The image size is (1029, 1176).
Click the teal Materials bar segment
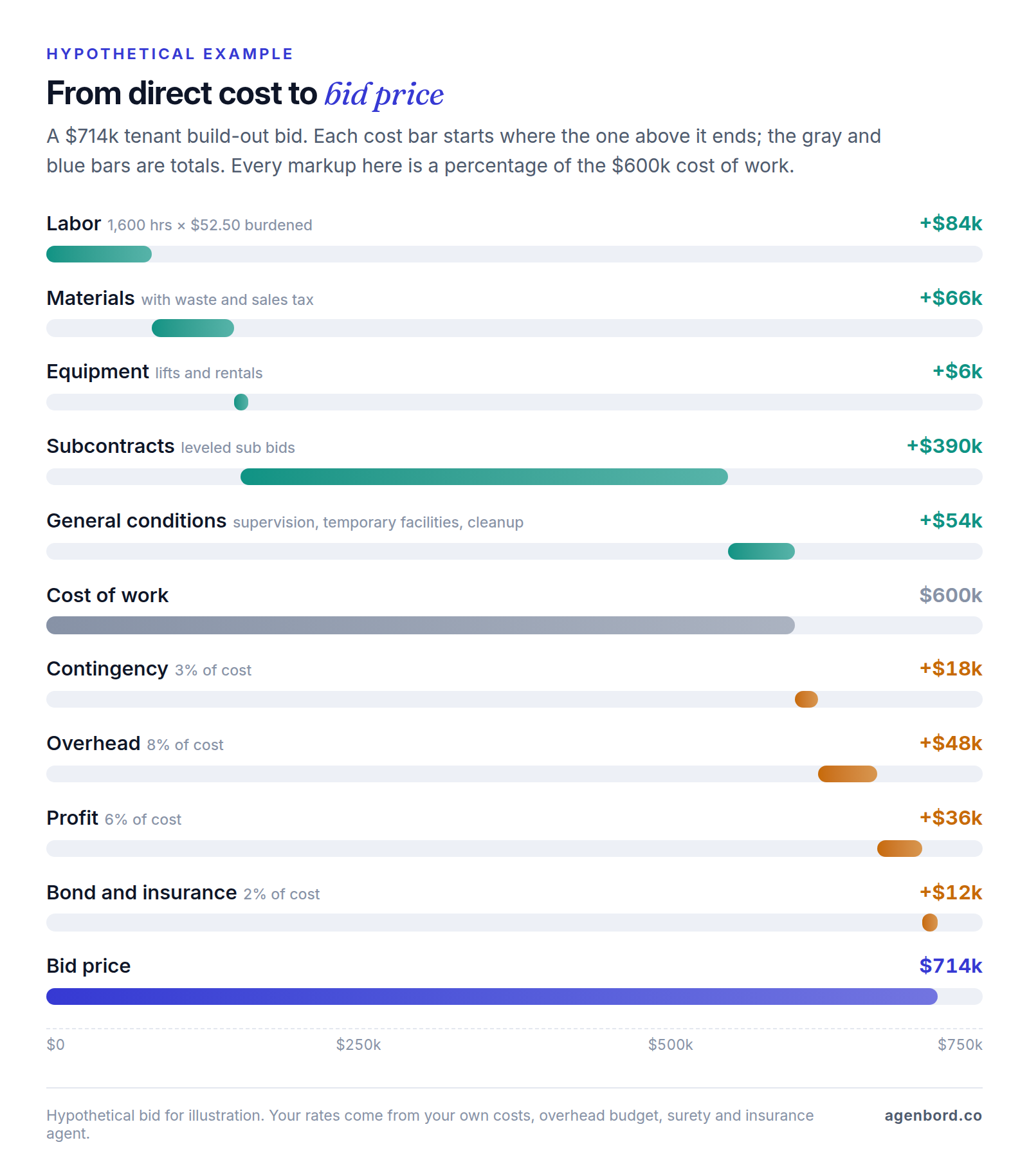pos(193,328)
